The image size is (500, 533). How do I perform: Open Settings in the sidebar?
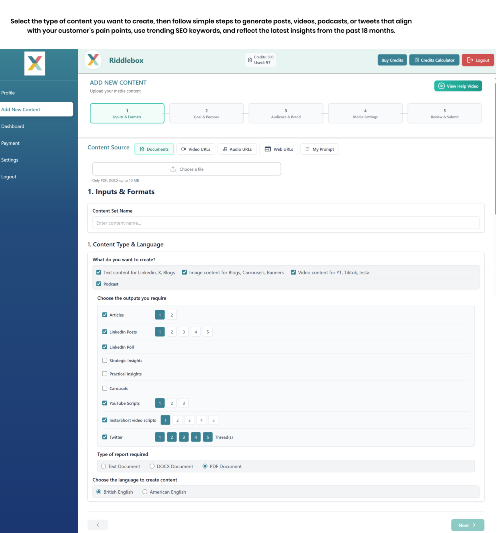pos(10,160)
